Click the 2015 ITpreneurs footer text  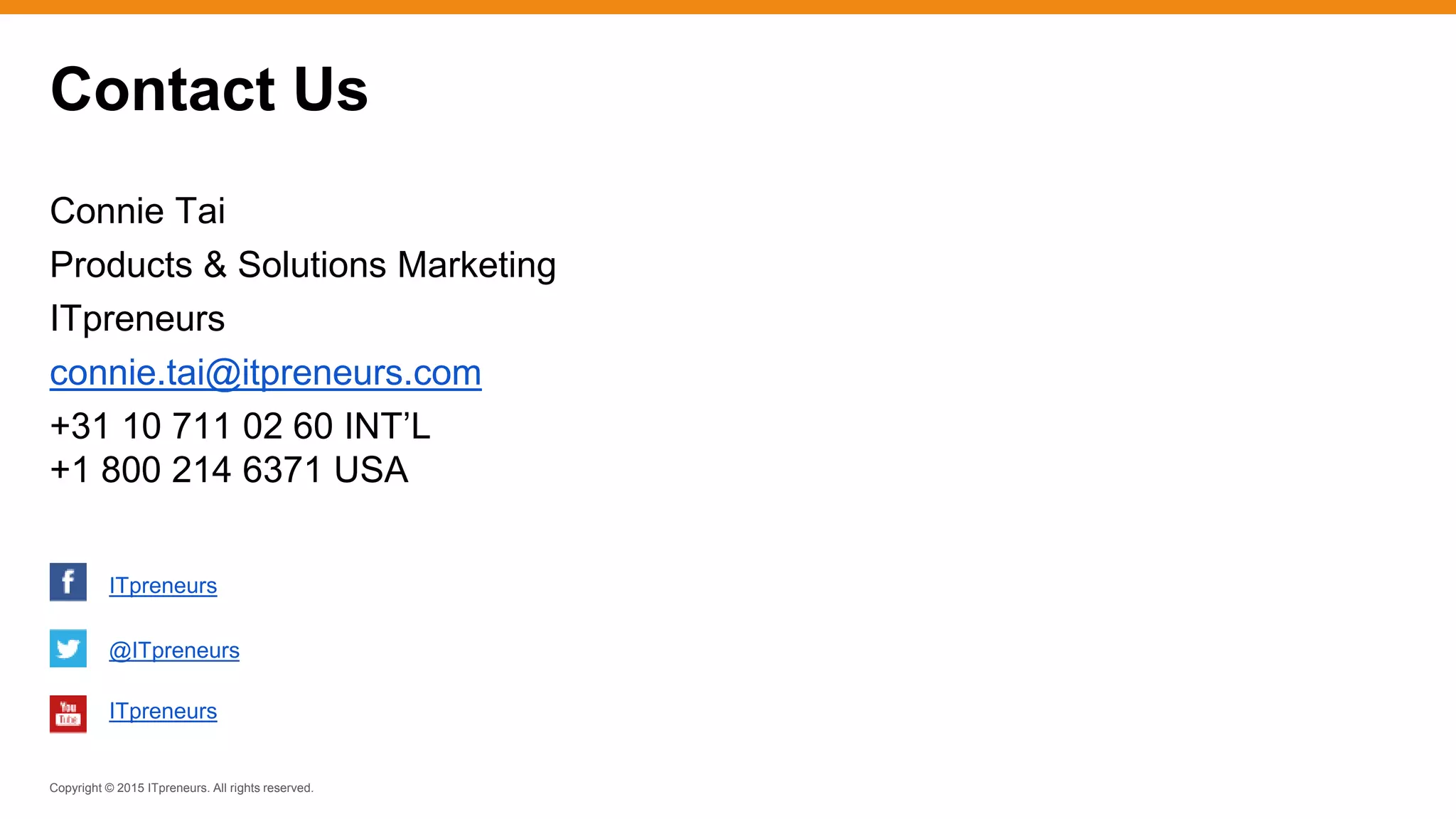coord(163,788)
